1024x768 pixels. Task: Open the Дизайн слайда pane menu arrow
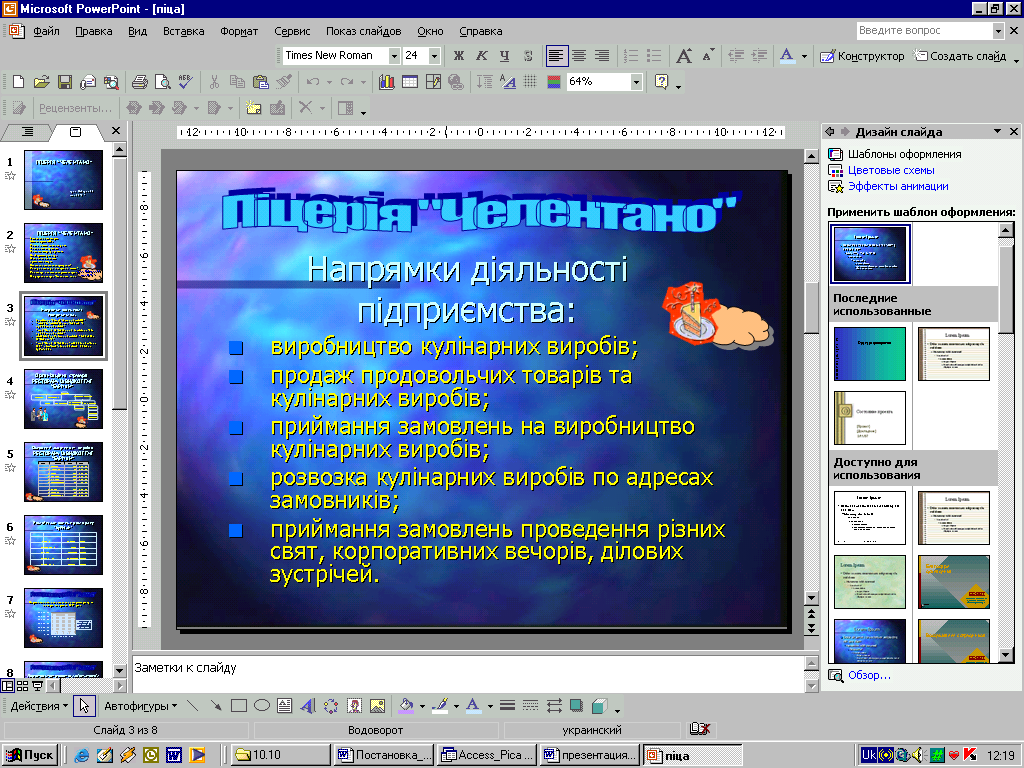pyautogui.click(x=997, y=131)
